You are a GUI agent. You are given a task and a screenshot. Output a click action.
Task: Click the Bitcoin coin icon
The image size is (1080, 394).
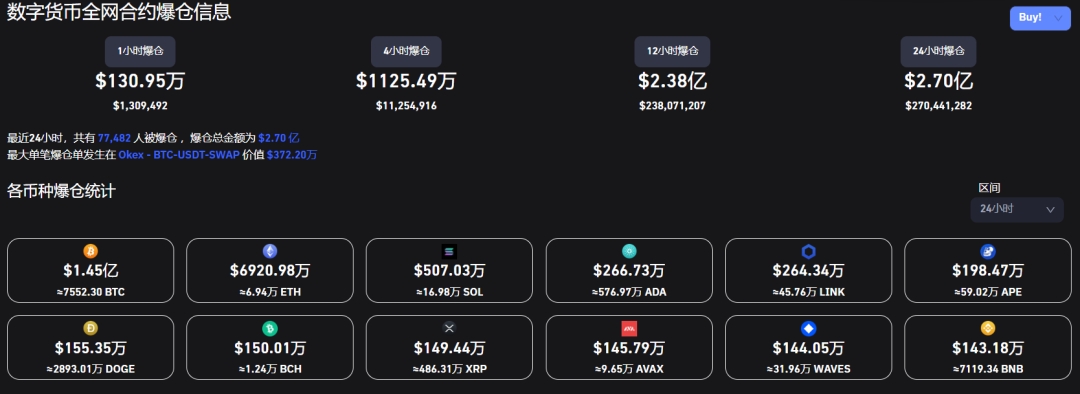click(90, 251)
